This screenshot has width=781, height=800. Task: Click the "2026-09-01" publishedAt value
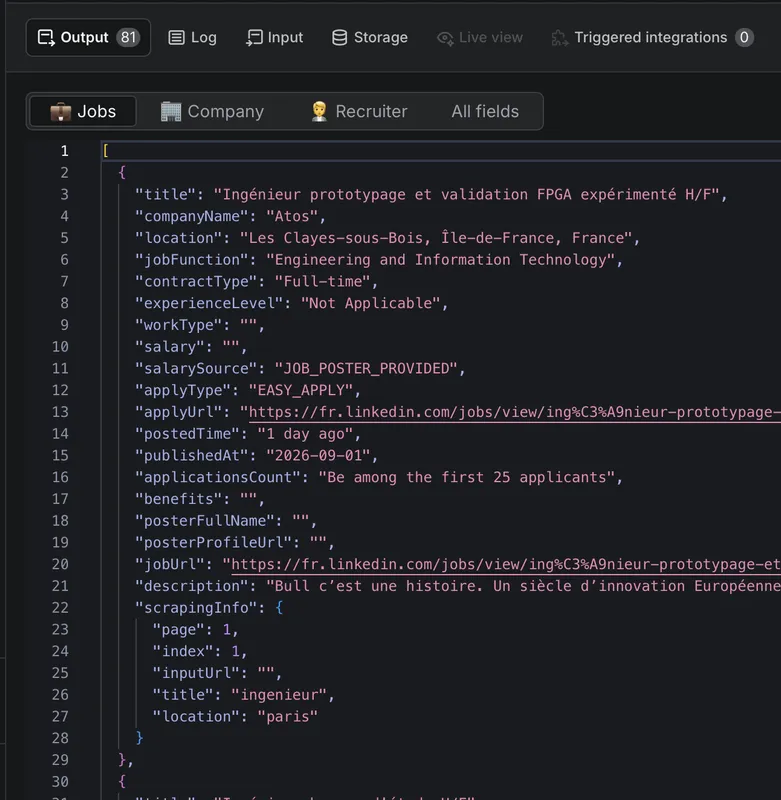click(318, 456)
